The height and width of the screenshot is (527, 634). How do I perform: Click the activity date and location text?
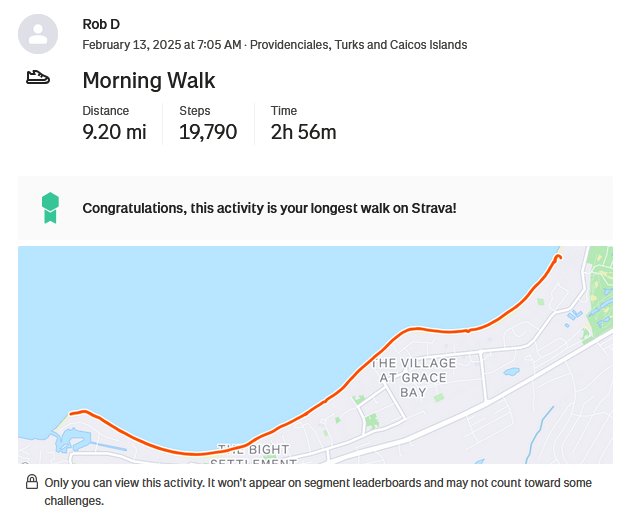click(x=275, y=44)
